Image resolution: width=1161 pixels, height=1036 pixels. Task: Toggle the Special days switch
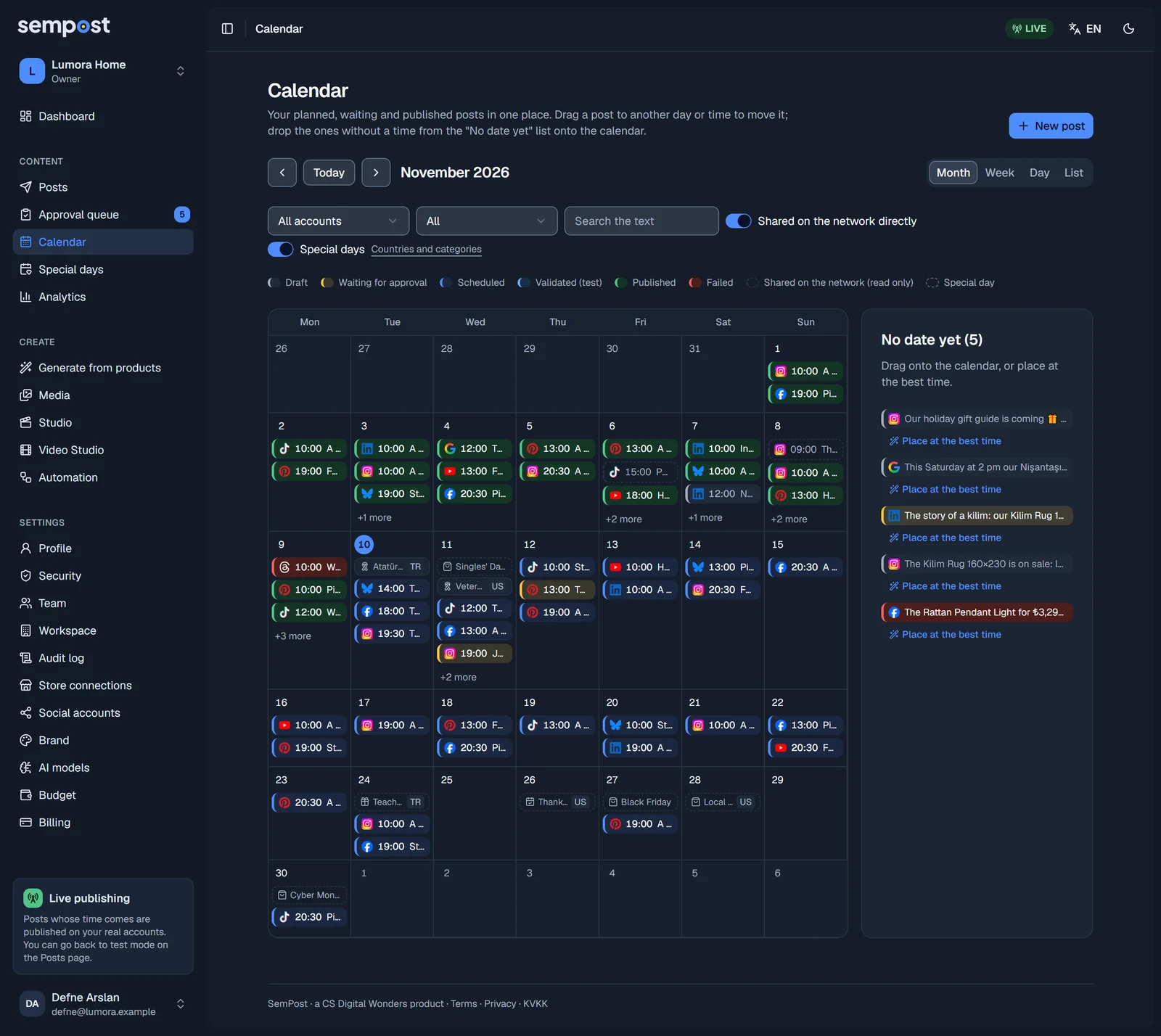point(280,250)
